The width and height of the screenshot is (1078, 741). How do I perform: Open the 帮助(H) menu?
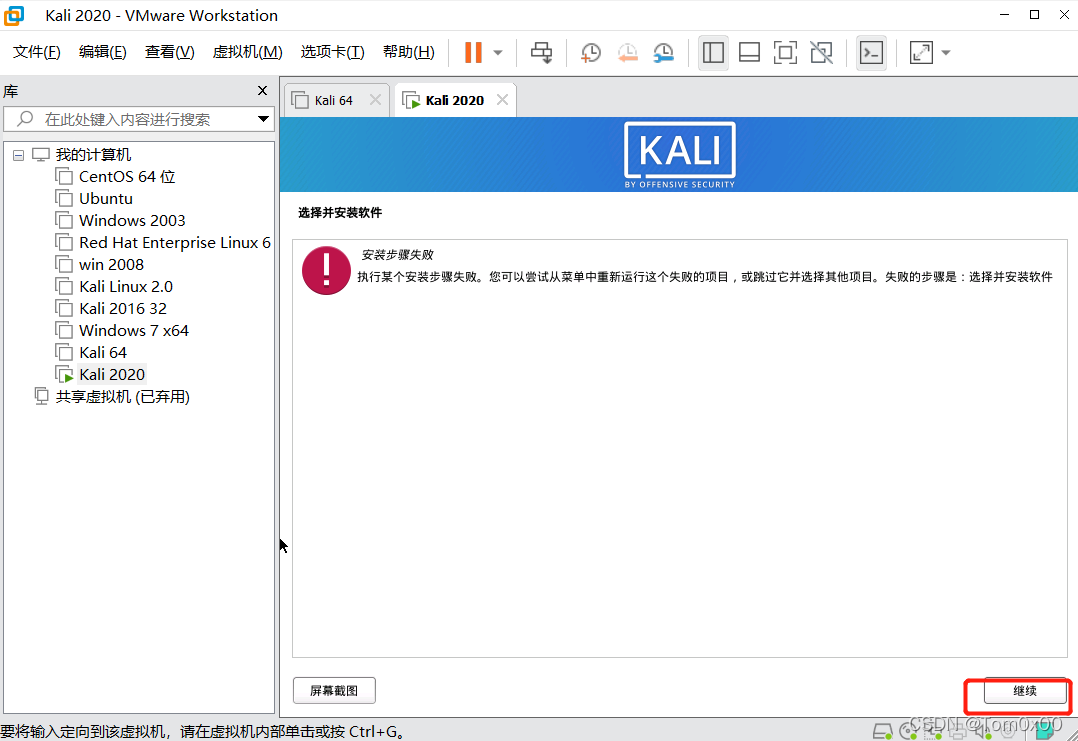(408, 52)
